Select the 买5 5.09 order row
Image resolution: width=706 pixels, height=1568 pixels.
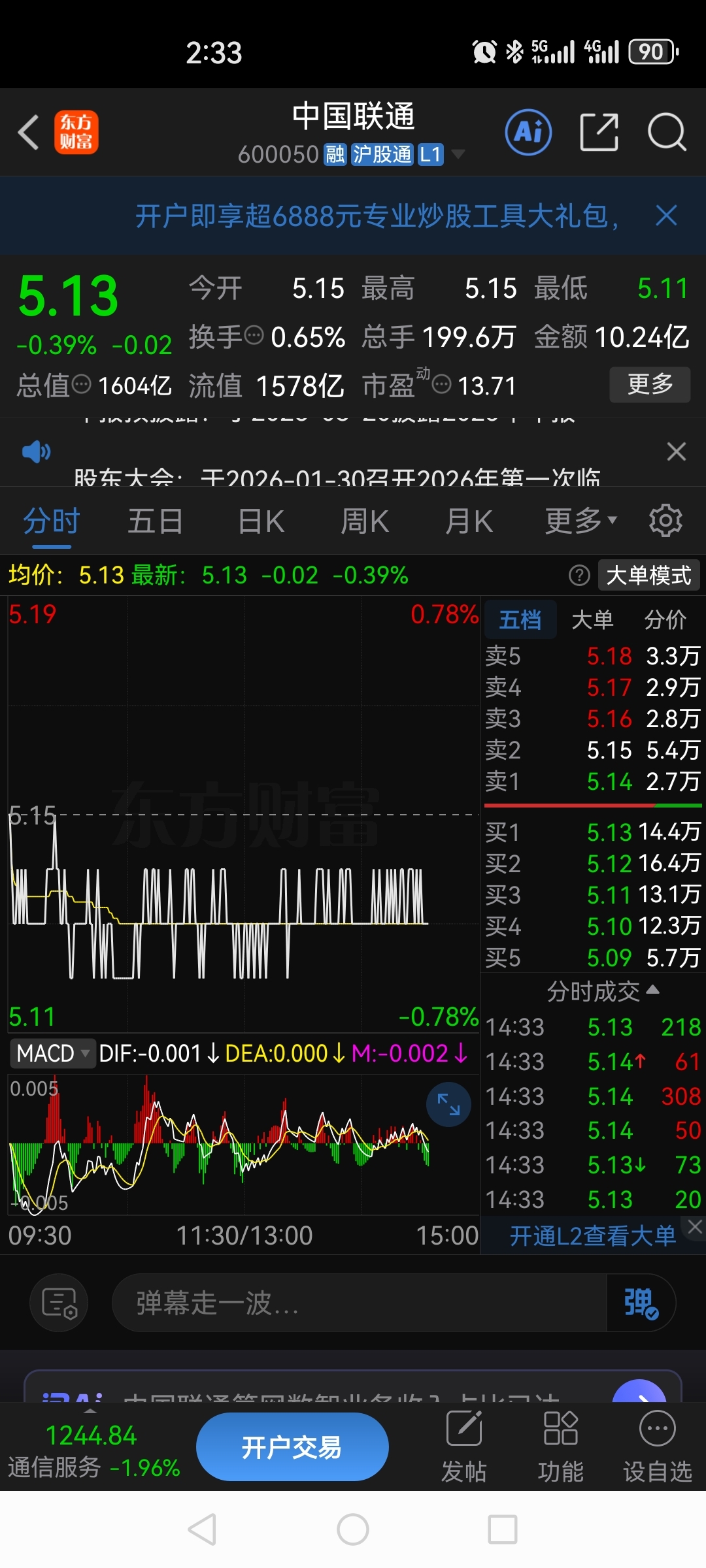[592, 958]
